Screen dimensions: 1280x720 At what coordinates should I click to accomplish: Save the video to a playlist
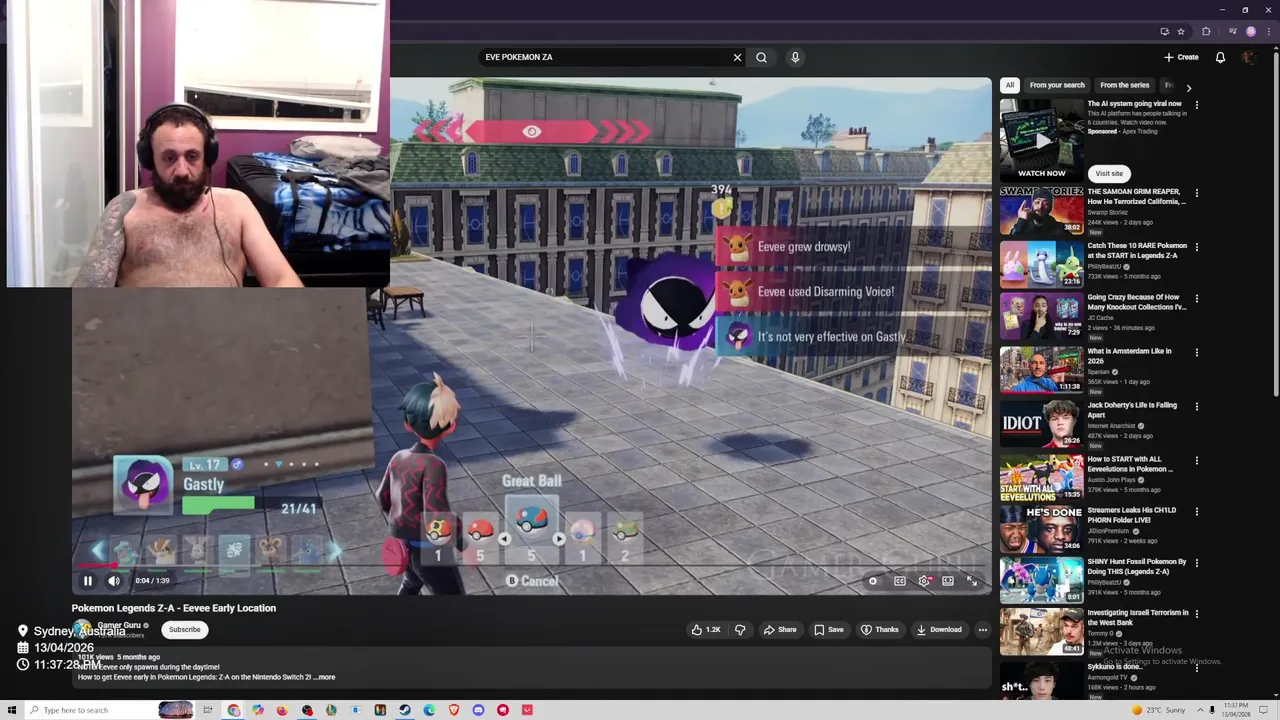829,630
